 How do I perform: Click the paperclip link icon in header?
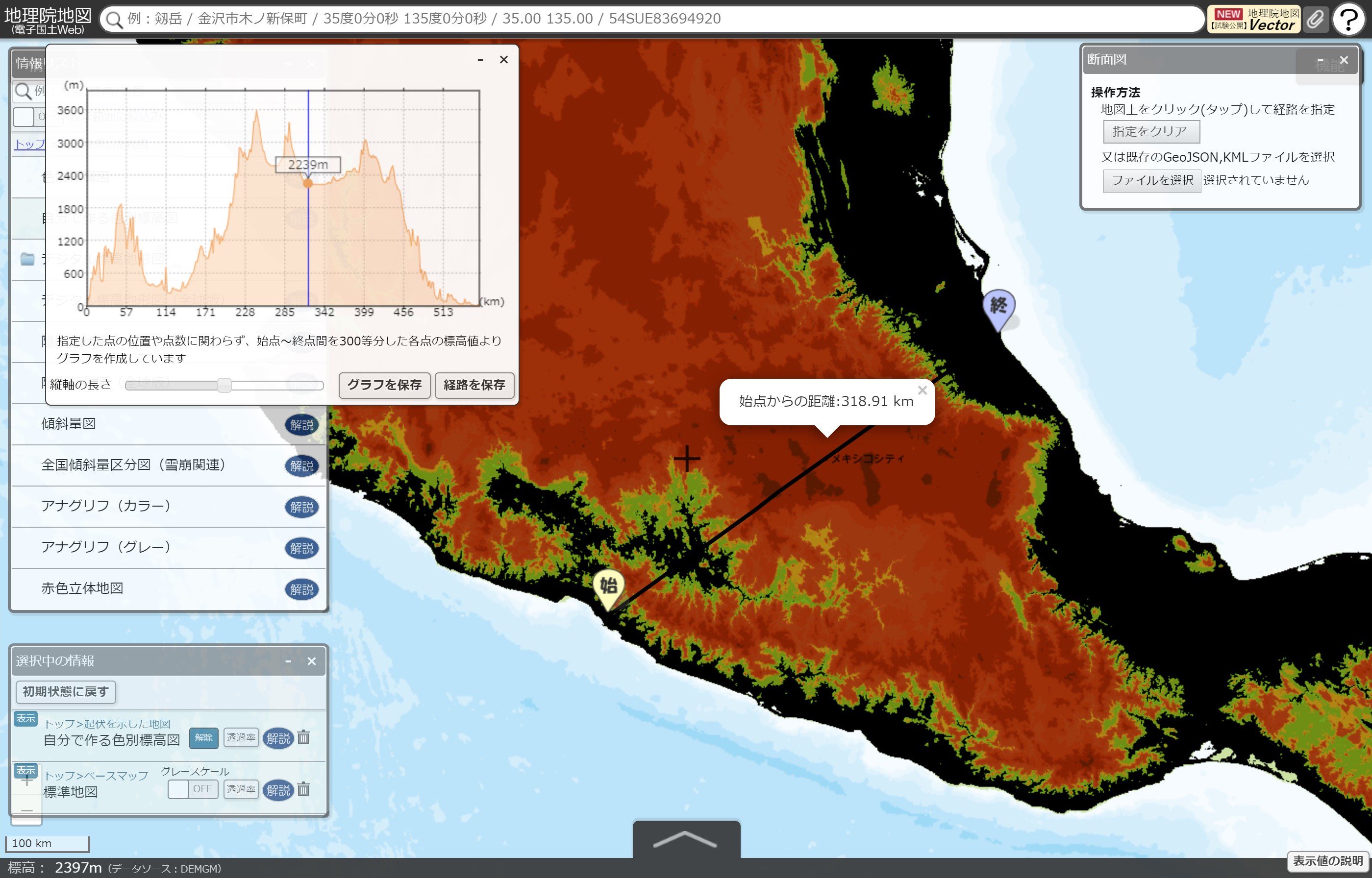tap(1316, 20)
